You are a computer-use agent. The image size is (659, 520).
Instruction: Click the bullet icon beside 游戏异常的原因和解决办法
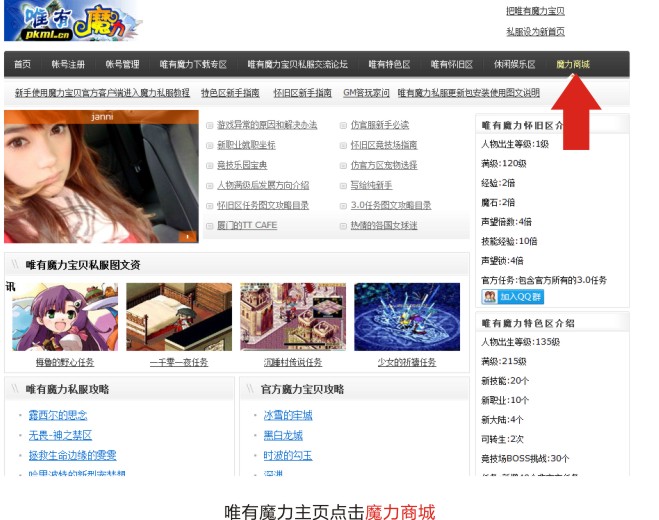pos(209,125)
